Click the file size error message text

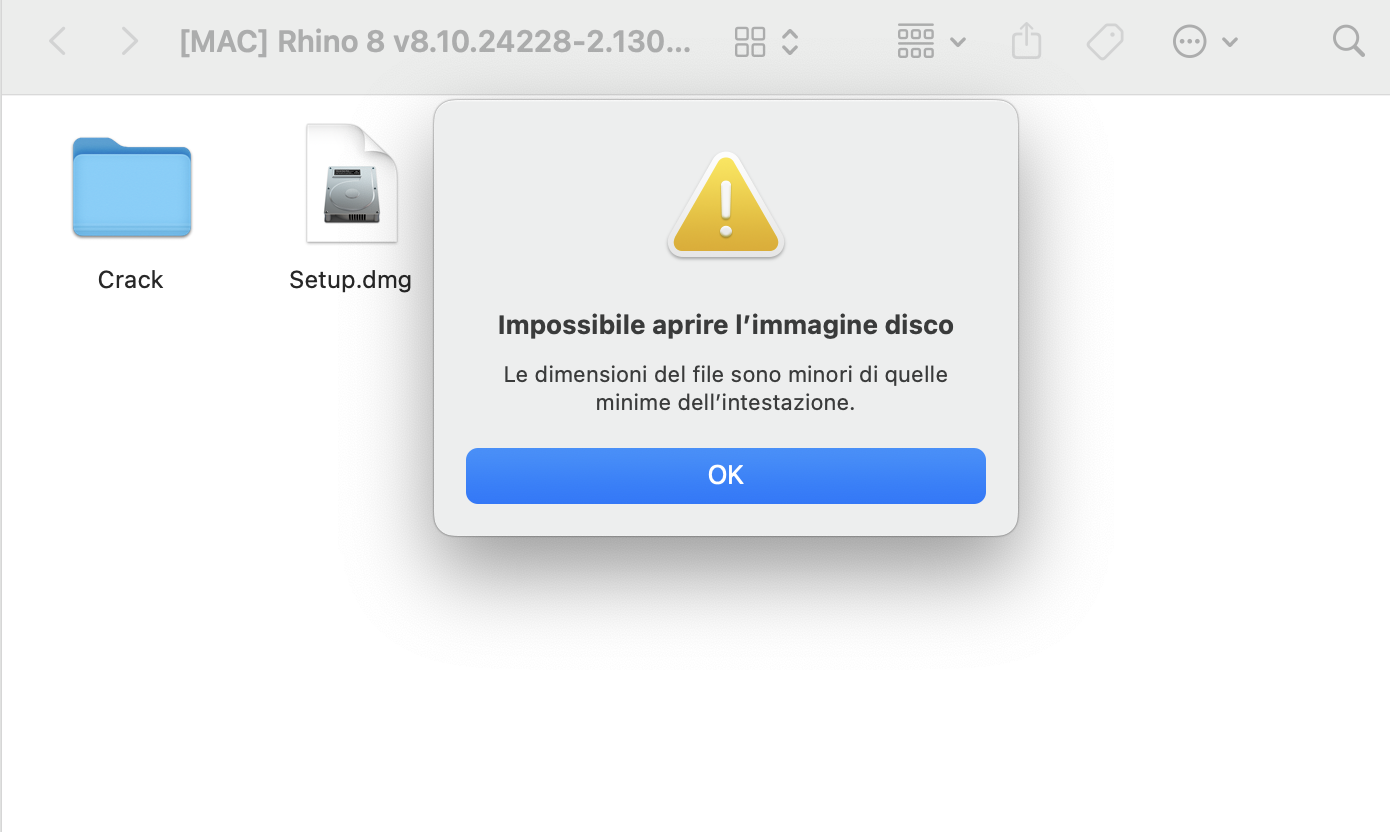(x=726, y=389)
